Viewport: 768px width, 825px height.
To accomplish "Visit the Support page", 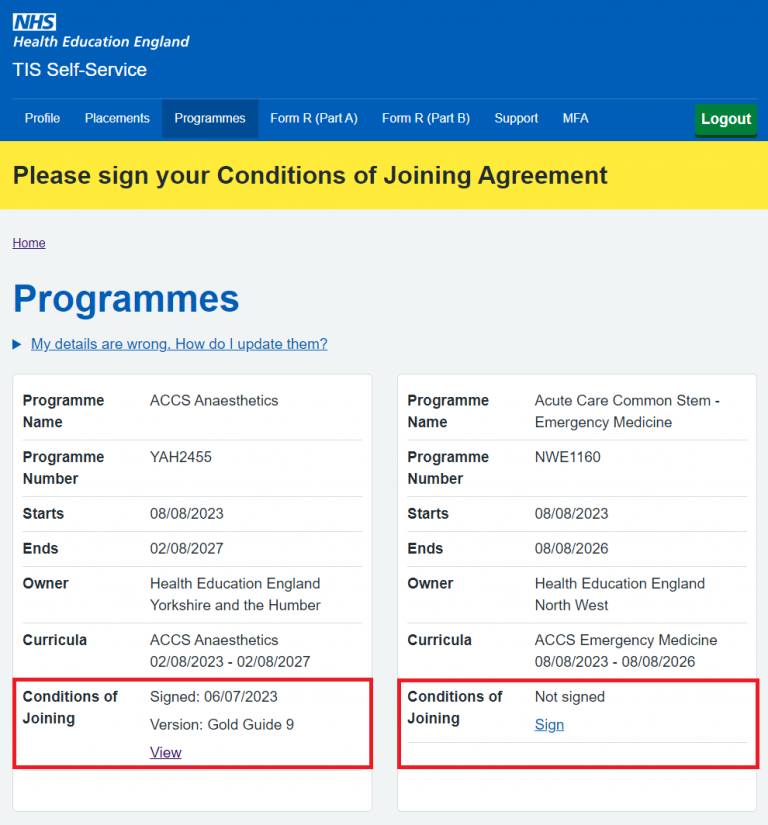I will 515,118.
